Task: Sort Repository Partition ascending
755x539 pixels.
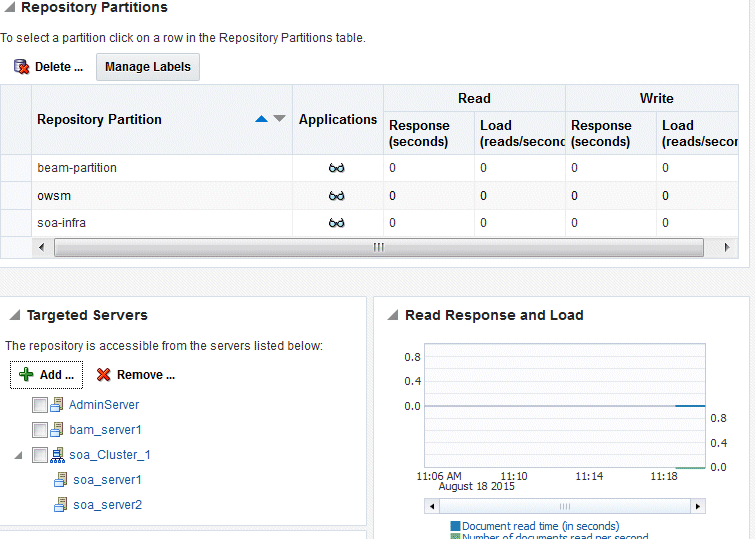Action: [x=261, y=119]
